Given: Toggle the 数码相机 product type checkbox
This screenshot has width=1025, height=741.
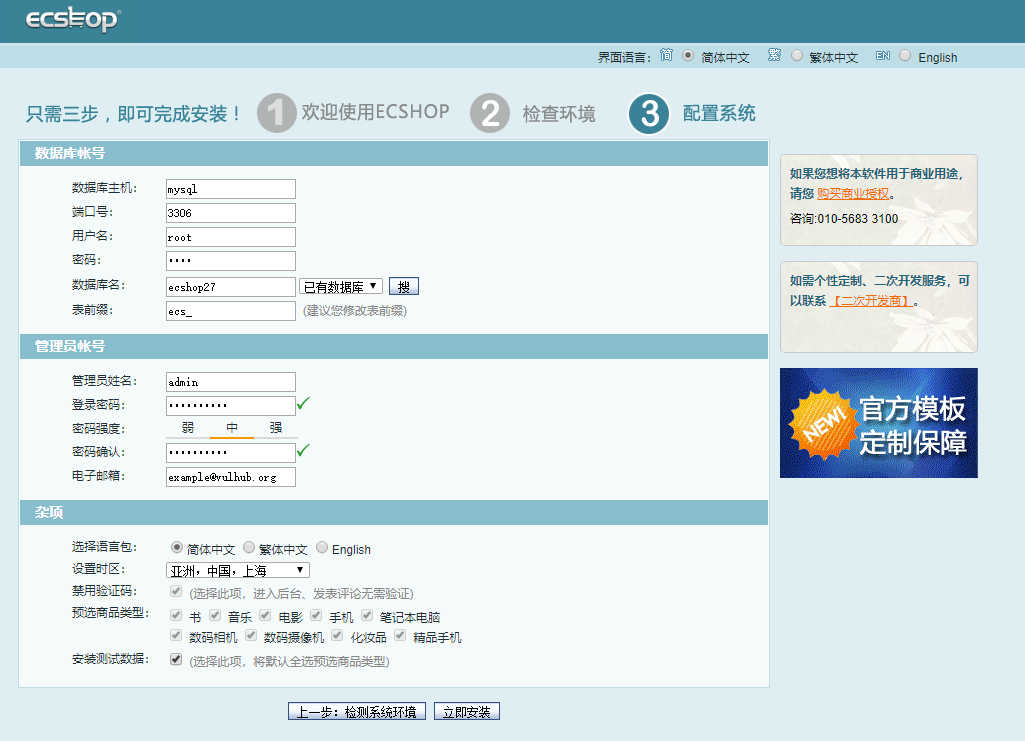Looking at the screenshot, I should pyautogui.click(x=176, y=635).
